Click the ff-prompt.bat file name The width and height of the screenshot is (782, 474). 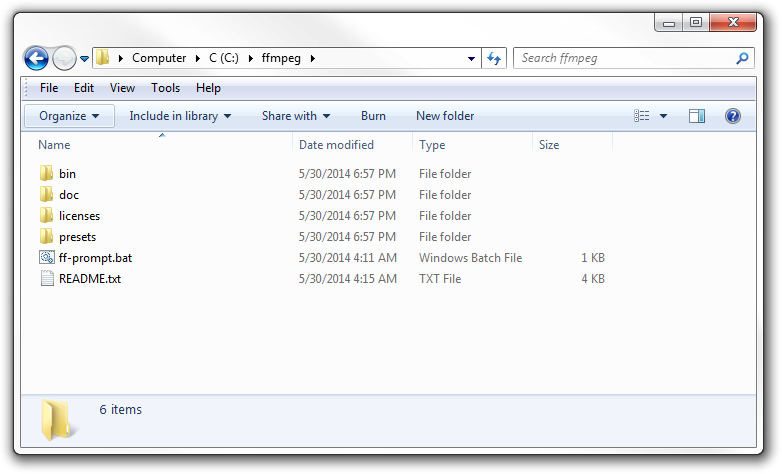[x=95, y=258]
